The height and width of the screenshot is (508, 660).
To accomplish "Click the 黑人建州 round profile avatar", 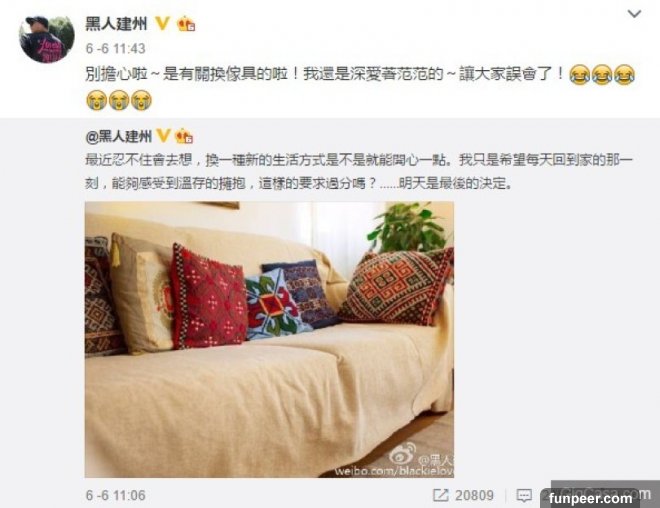I will (47, 39).
